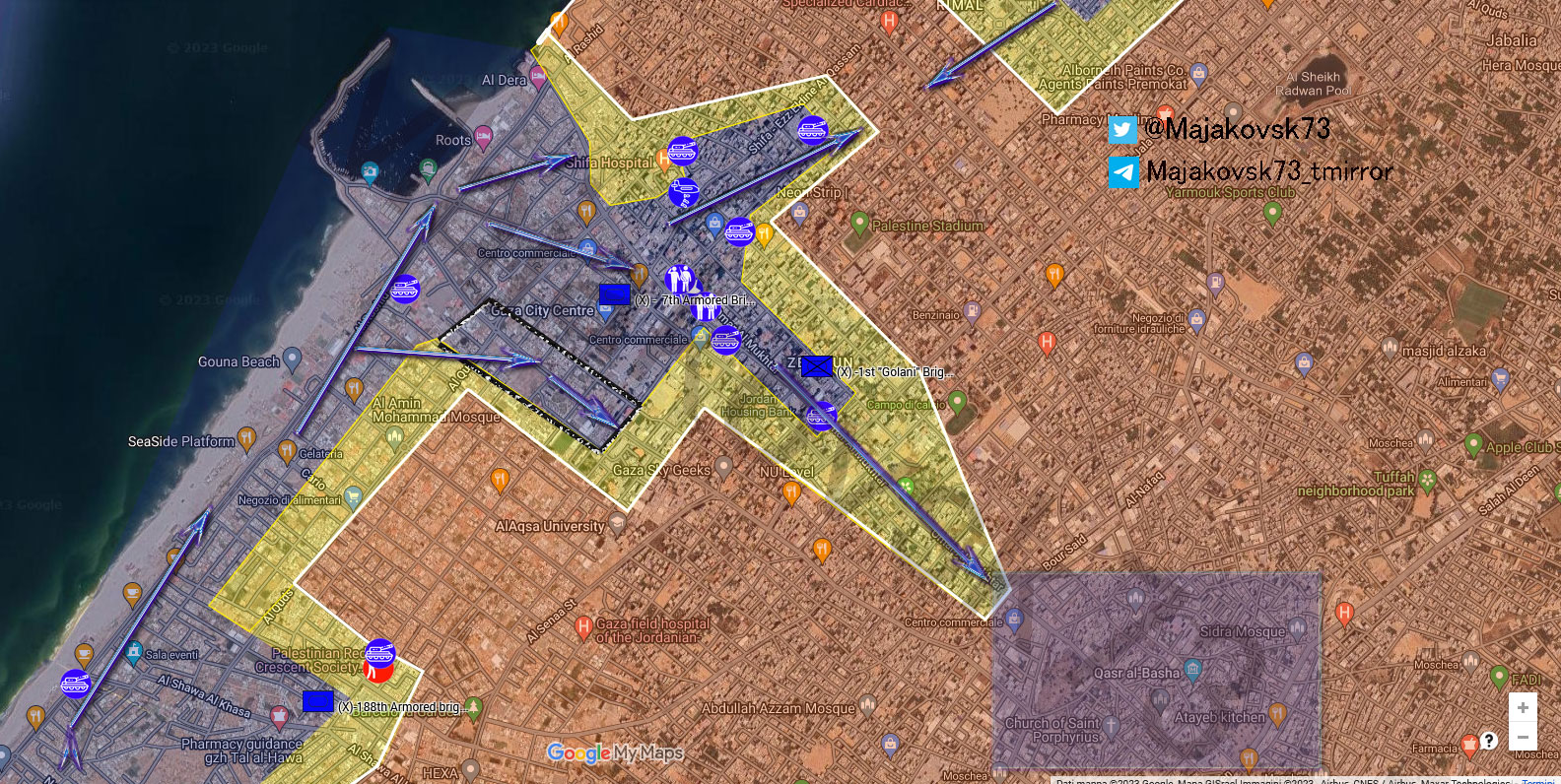Select the tank marker at Palestinian Red Crescent Society
The image size is (1561, 784).
pyautogui.click(x=379, y=654)
